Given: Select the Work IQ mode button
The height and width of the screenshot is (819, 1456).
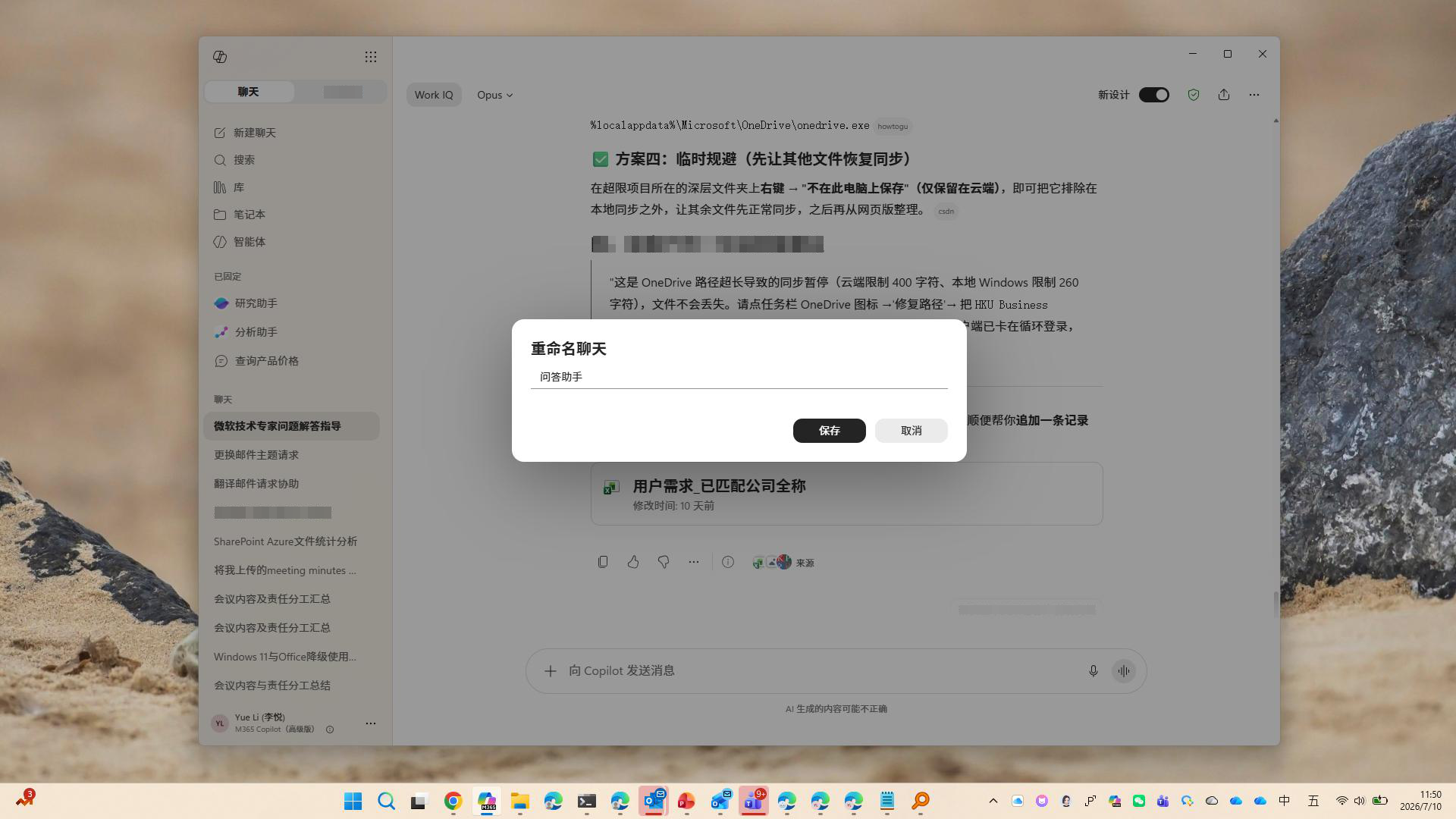Looking at the screenshot, I should [x=434, y=95].
